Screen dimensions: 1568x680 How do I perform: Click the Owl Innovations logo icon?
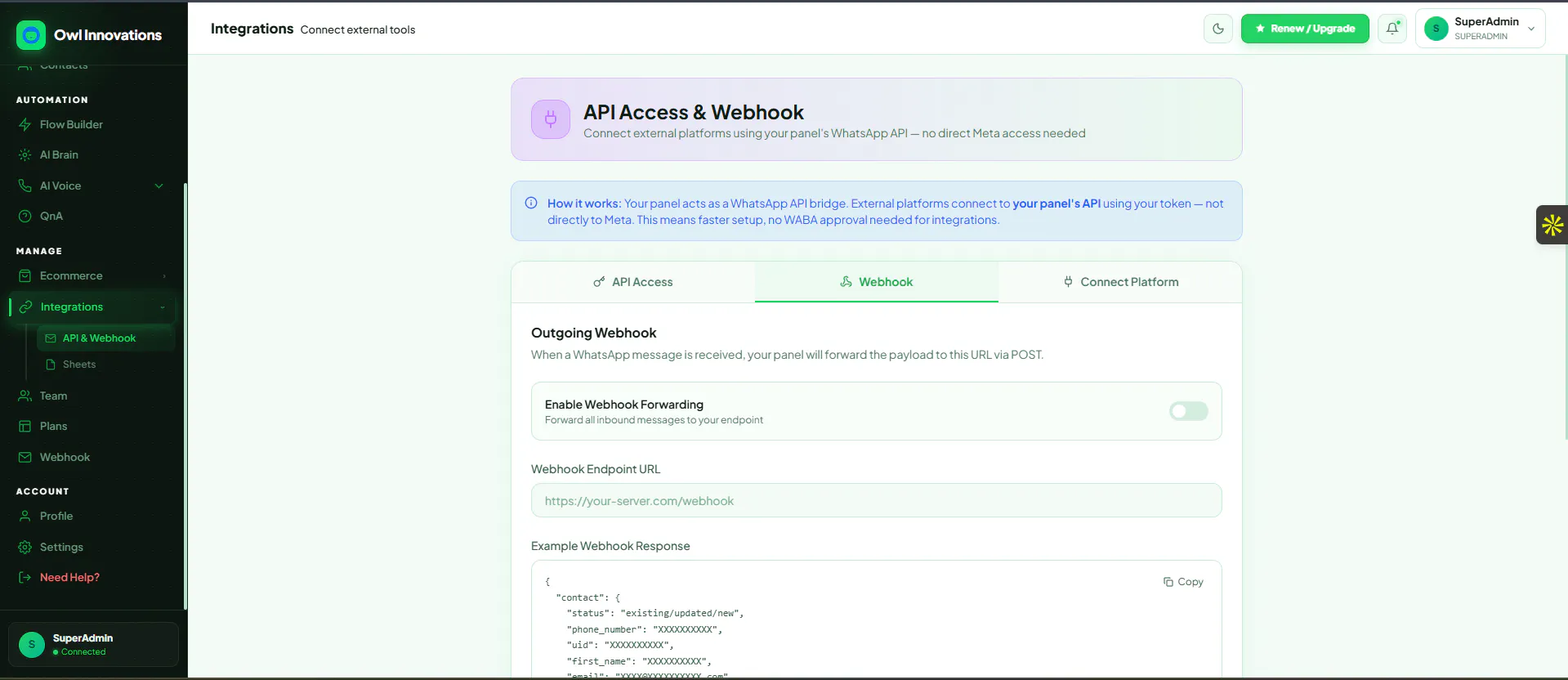[x=31, y=35]
